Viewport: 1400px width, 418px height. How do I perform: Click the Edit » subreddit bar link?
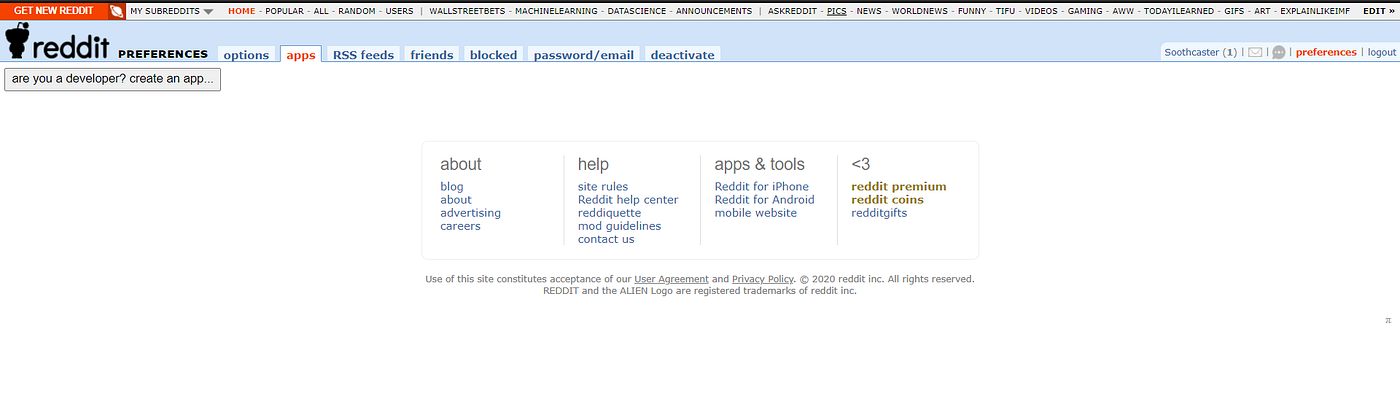coord(1379,11)
